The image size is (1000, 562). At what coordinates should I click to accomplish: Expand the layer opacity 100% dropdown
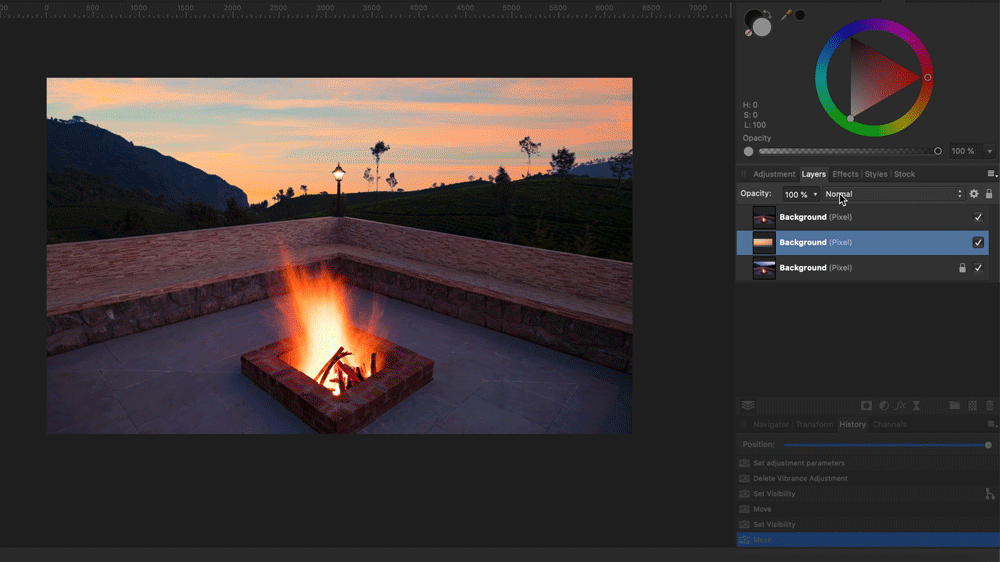[x=815, y=194]
